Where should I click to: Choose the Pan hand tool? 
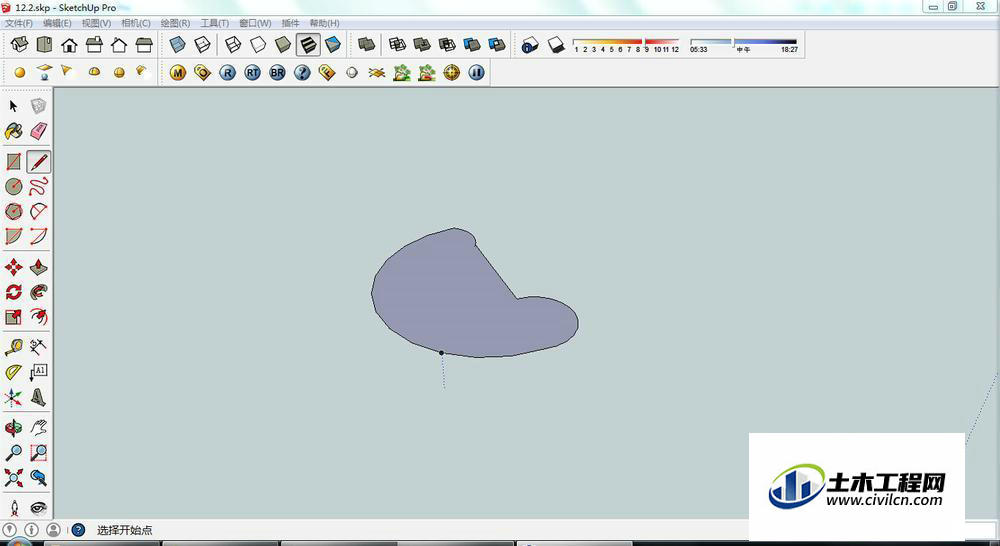(38, 427)
